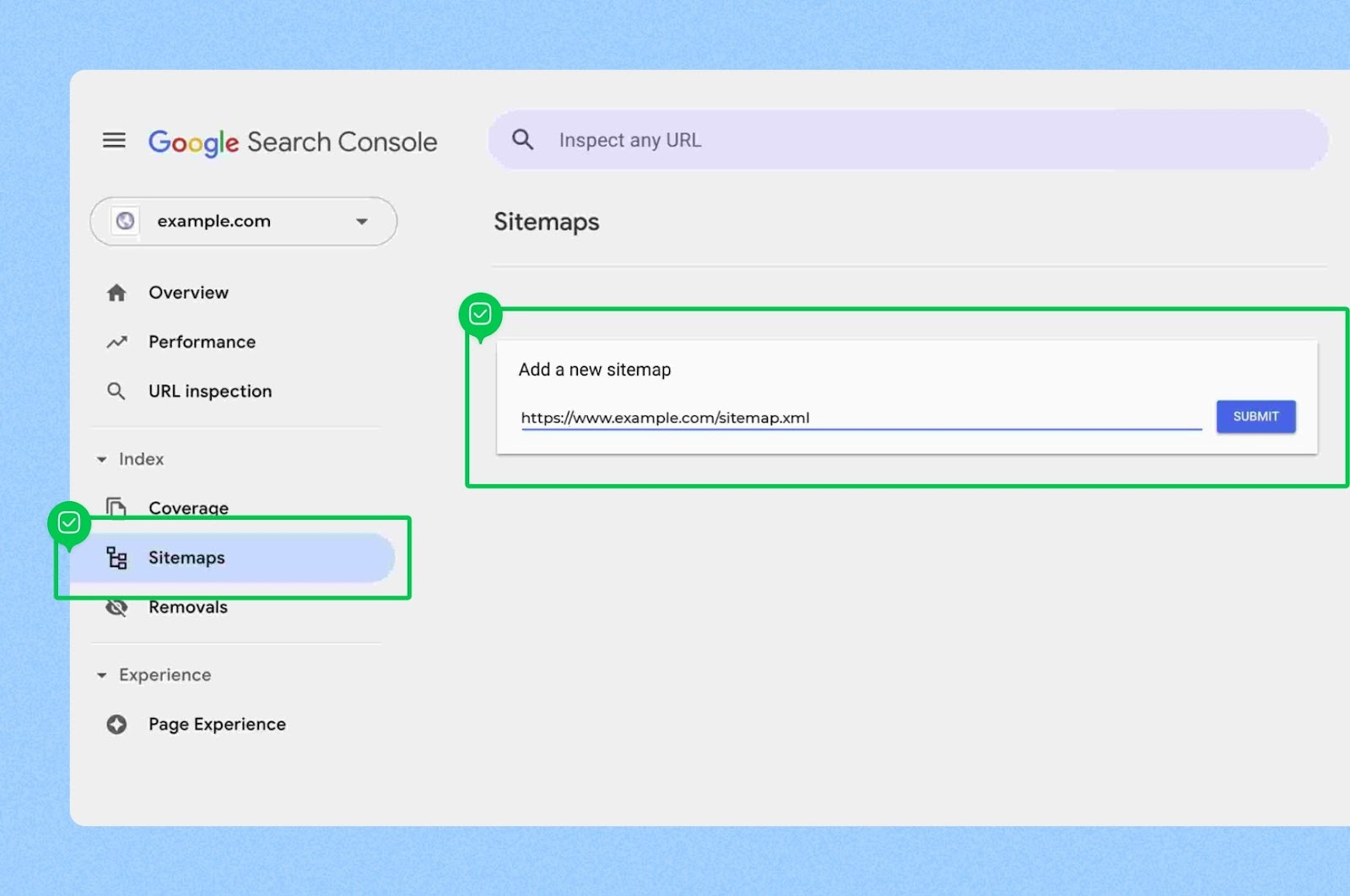Click the globe icon beside example.com
This screenshot has height=896, width=1350.
(127, 221)
